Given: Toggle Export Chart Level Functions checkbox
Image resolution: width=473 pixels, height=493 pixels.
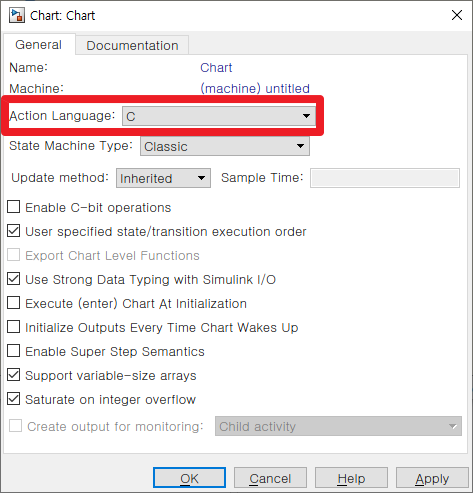Looking at the screenshot, I should pyautogui.click(x=14, y=255).
